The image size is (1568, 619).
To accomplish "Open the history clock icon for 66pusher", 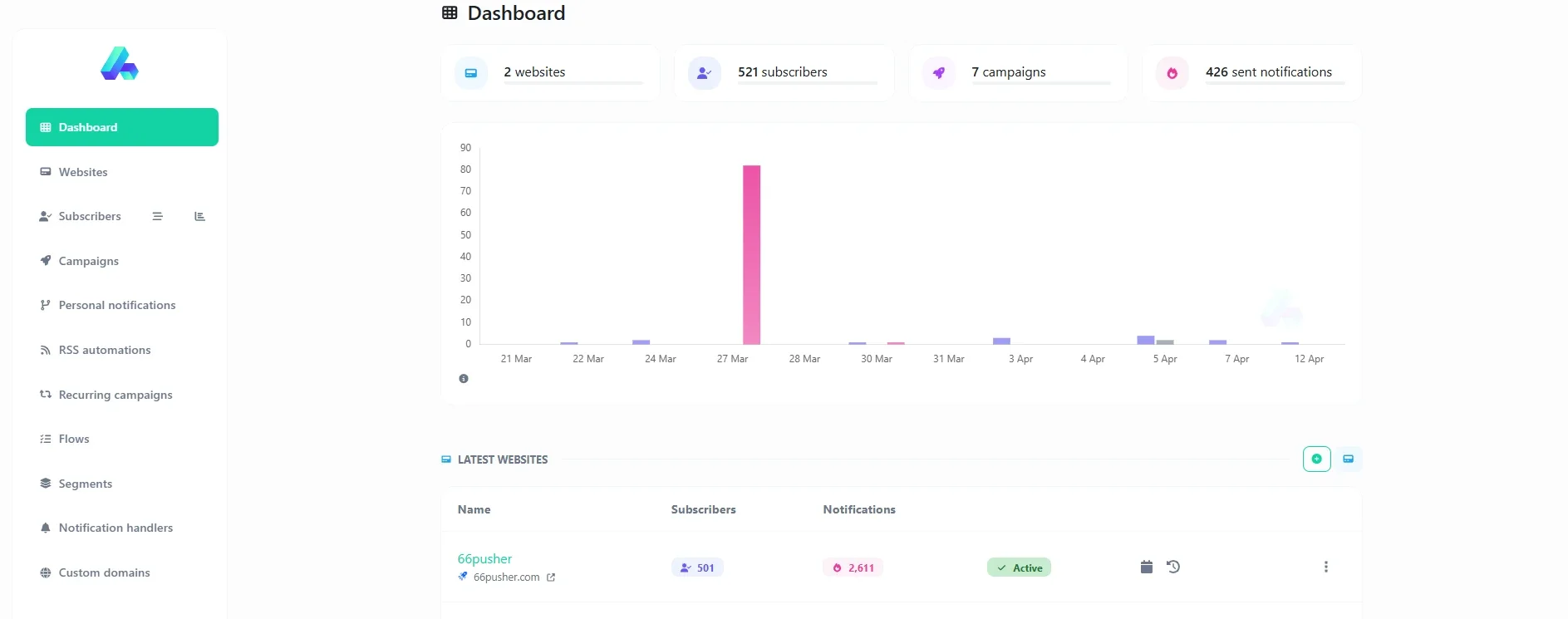I will (x=1173, y=567).
